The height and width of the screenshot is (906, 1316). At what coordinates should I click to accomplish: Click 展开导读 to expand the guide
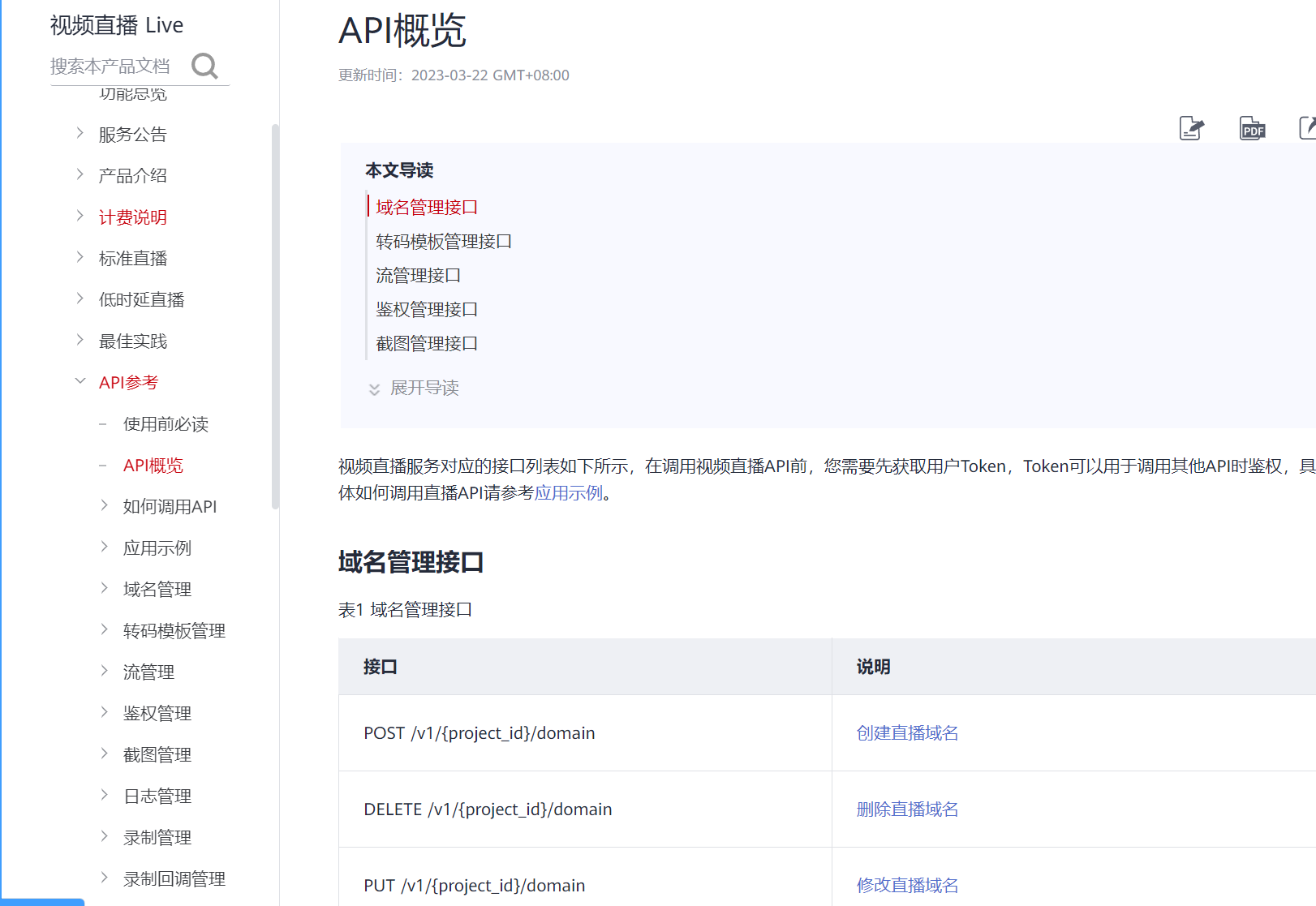click(x=425, y=389)
